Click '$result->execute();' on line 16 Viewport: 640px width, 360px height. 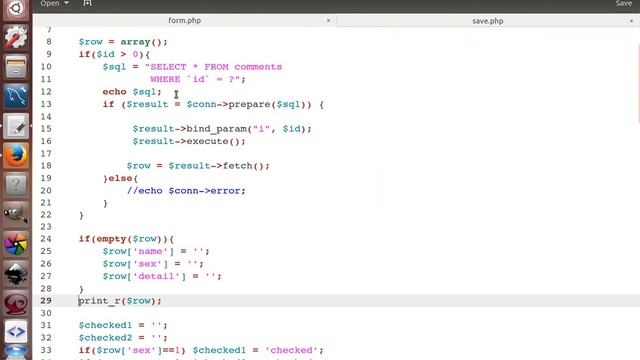pos(189,141)
